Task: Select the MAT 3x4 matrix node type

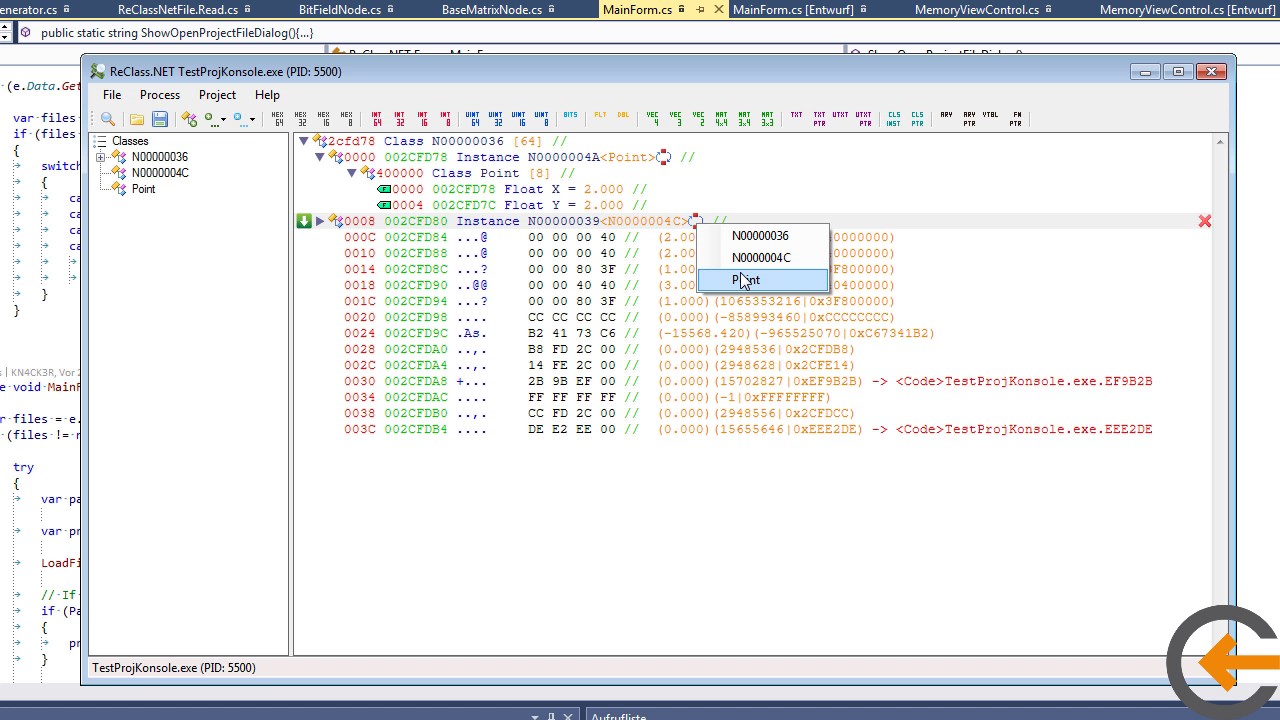Action: (745, 119)
